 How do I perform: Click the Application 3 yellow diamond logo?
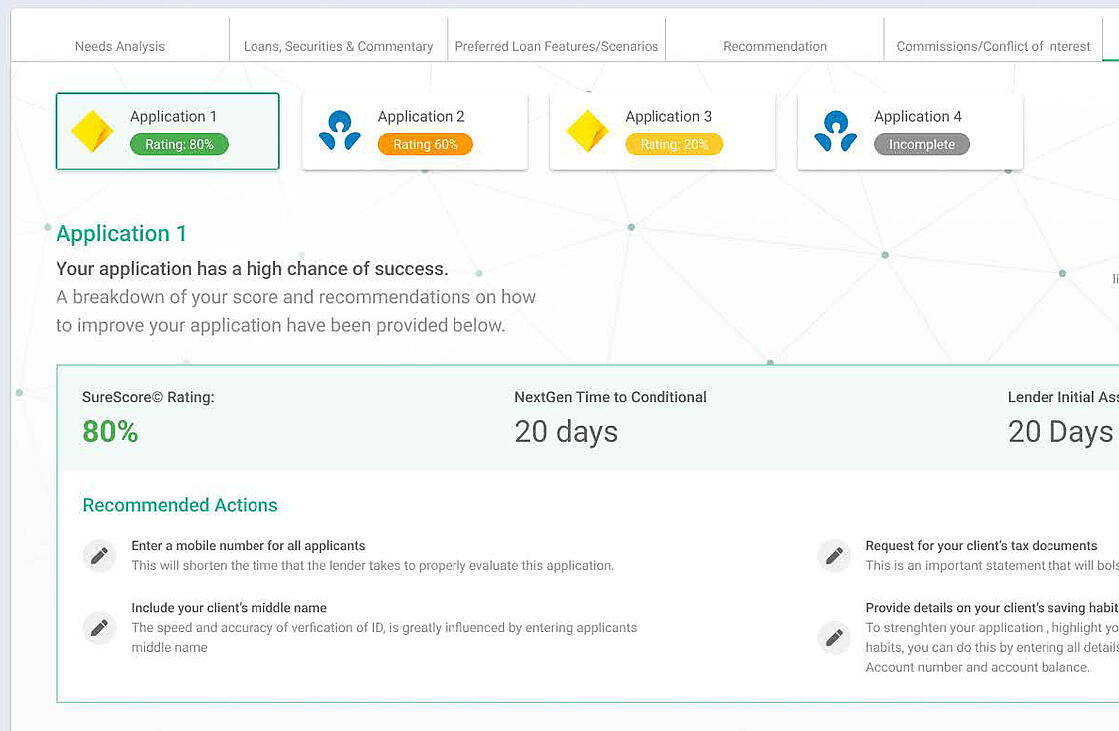point(587,131)
